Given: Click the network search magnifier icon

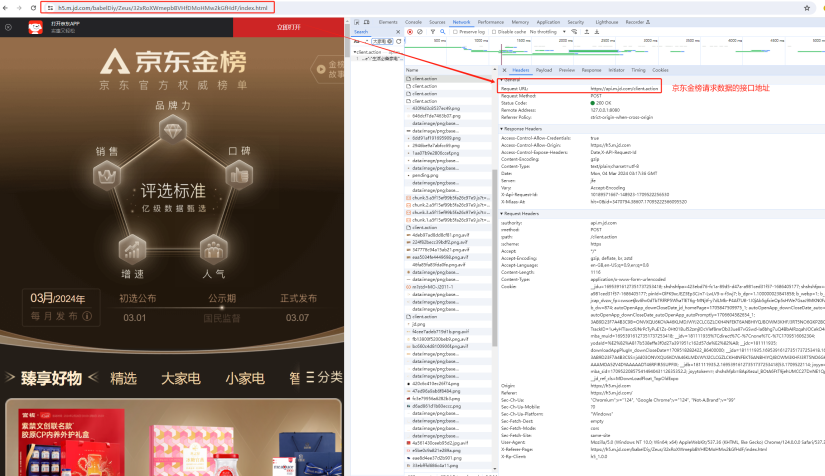Looking at the screenshot, I should [442, 32].
